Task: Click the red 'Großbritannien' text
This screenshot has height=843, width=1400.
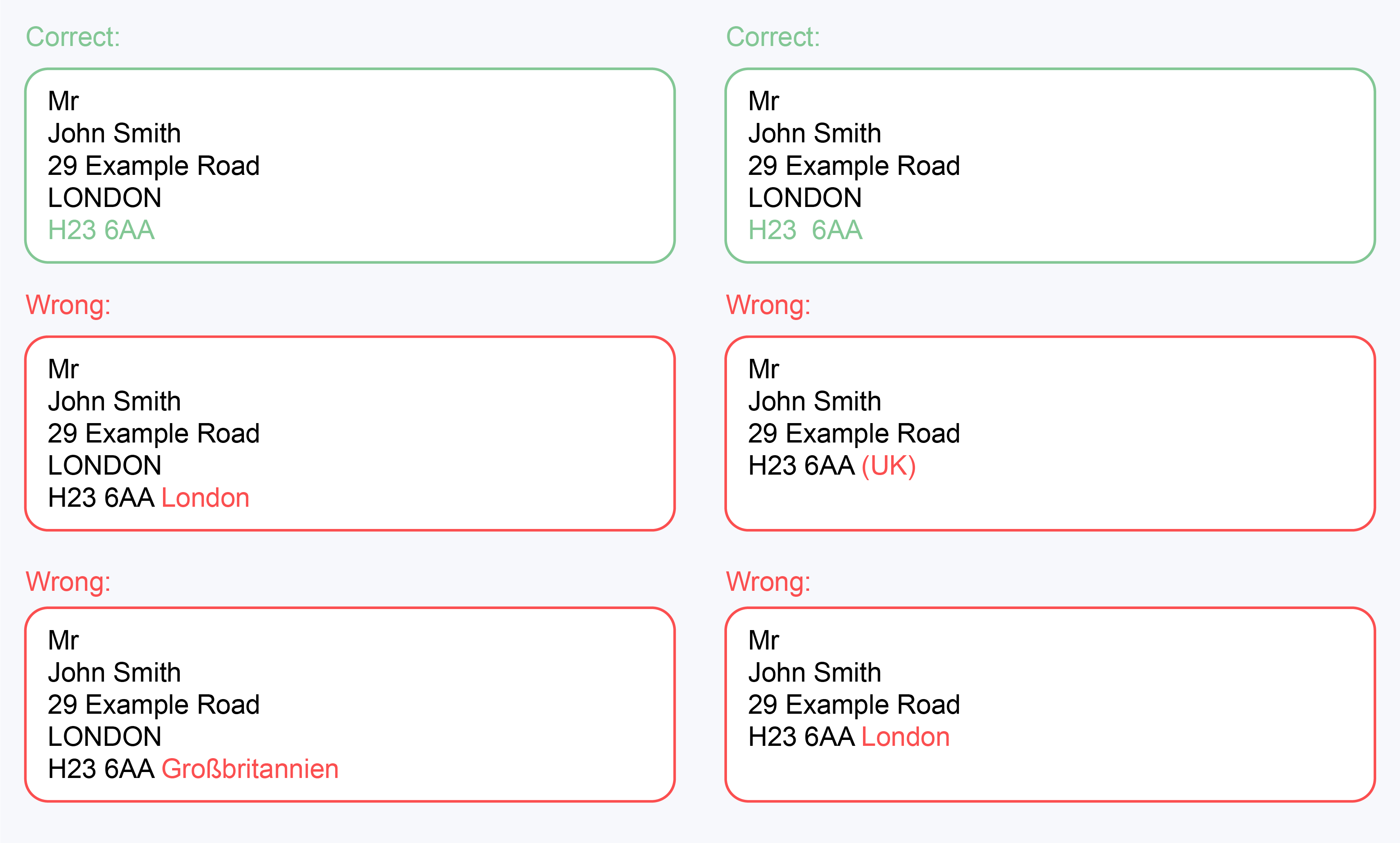Action: click(x=250, y=768)
